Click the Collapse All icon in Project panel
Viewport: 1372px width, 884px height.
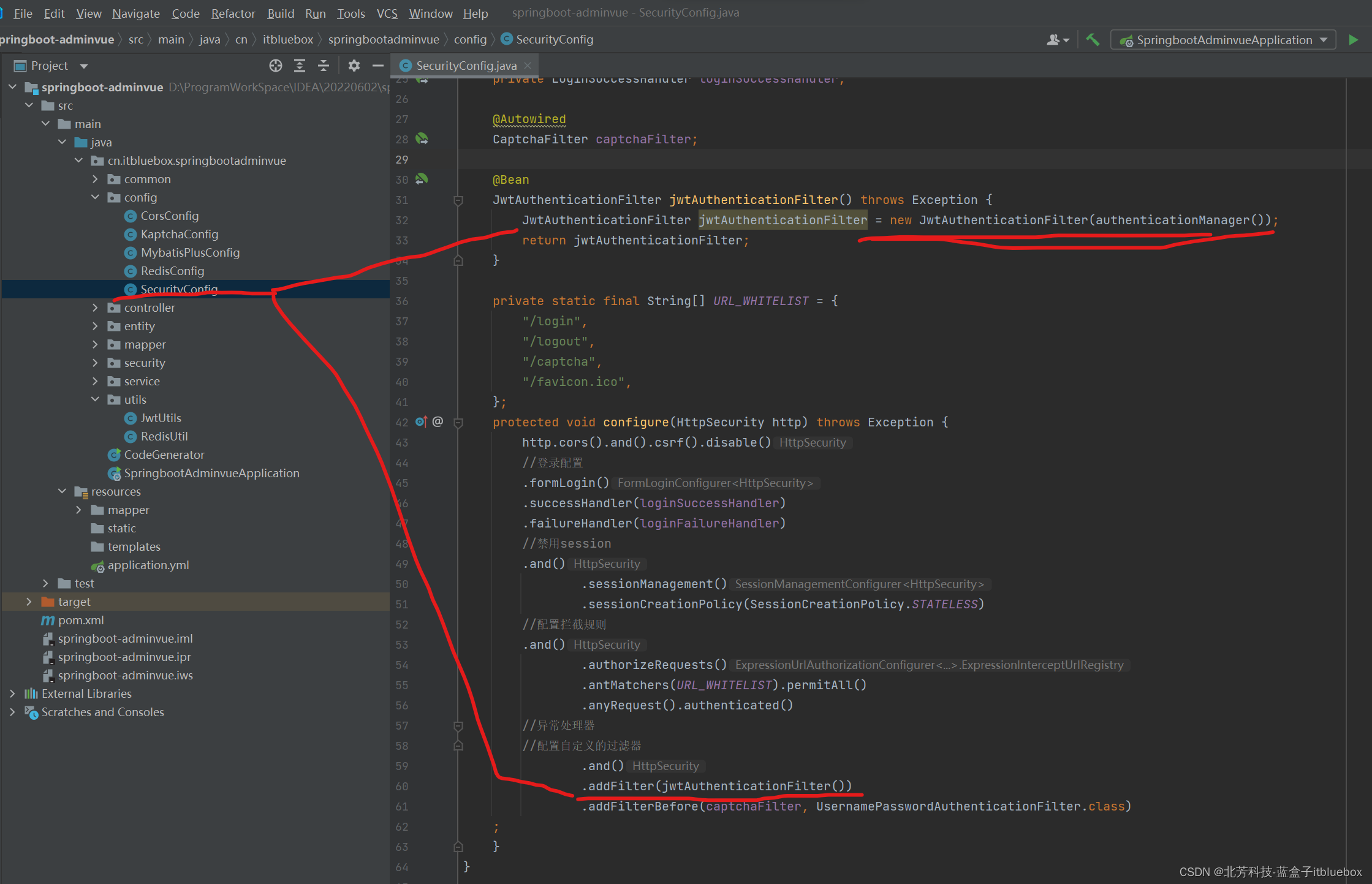pyautogui.click(x=324, y=66)
